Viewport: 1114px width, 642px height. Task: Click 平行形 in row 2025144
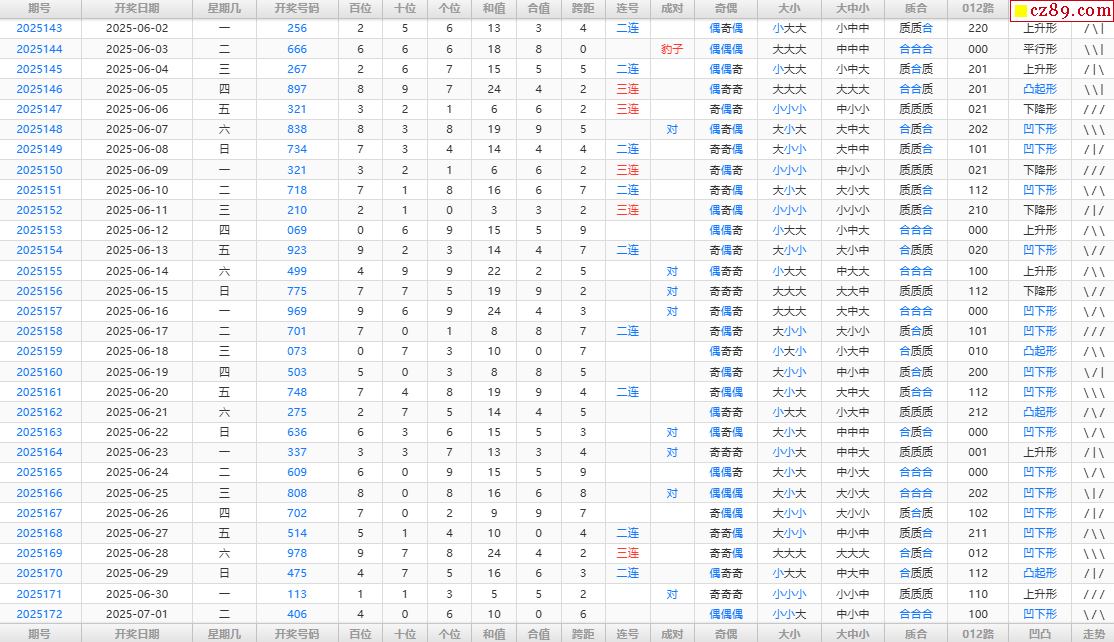(x=1040, y=49)
